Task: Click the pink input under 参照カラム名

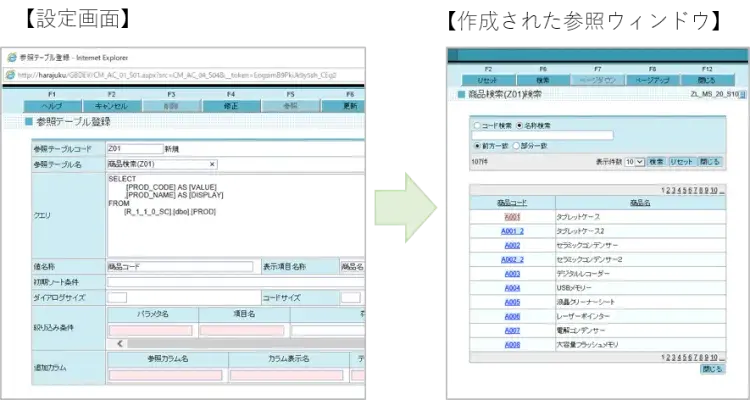Action: point(165,375)
